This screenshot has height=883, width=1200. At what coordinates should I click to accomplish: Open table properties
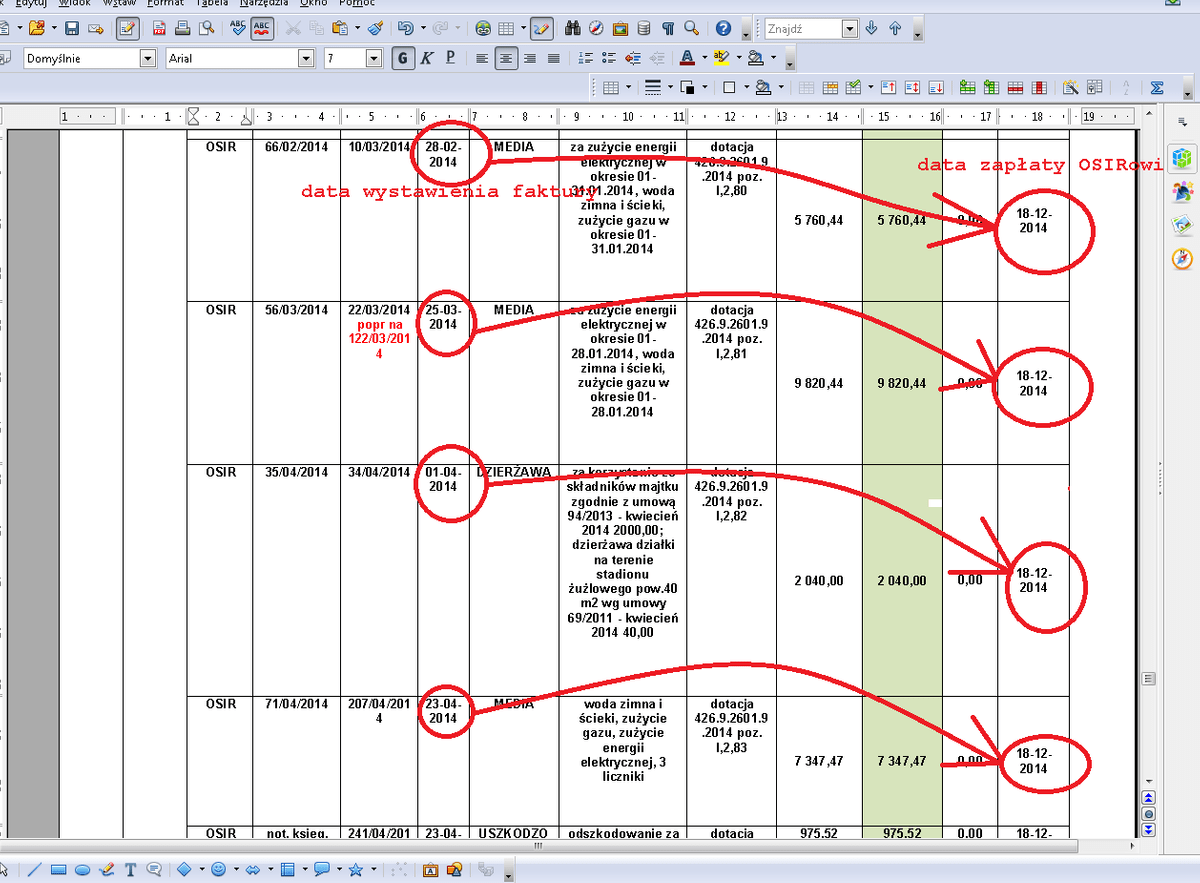1094,87
